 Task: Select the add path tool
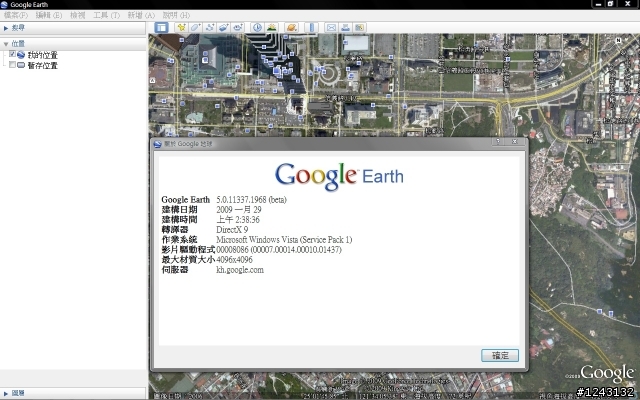click(x=209, y=27)
